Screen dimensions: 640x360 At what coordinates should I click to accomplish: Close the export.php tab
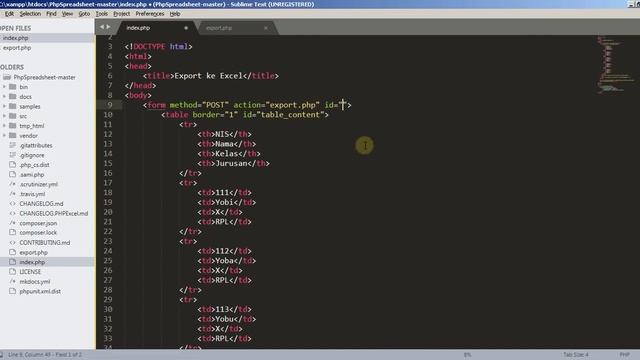click(266, 28)
